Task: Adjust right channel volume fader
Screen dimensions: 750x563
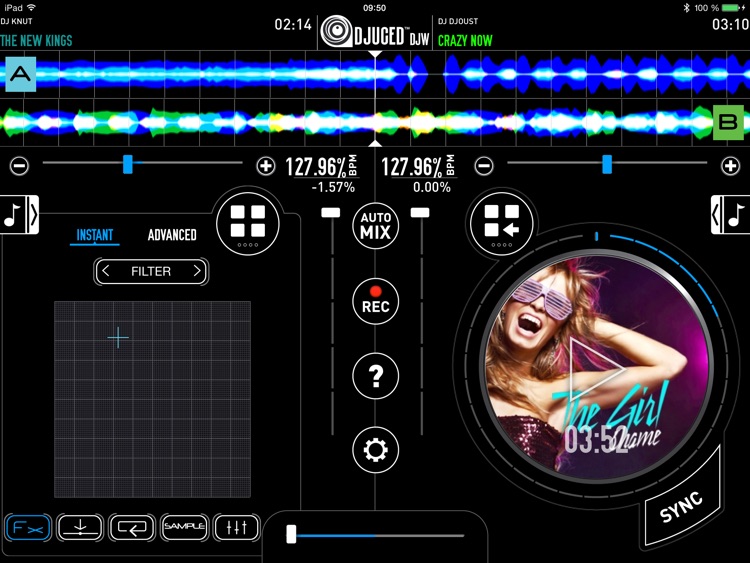Action: coord(420,213)
